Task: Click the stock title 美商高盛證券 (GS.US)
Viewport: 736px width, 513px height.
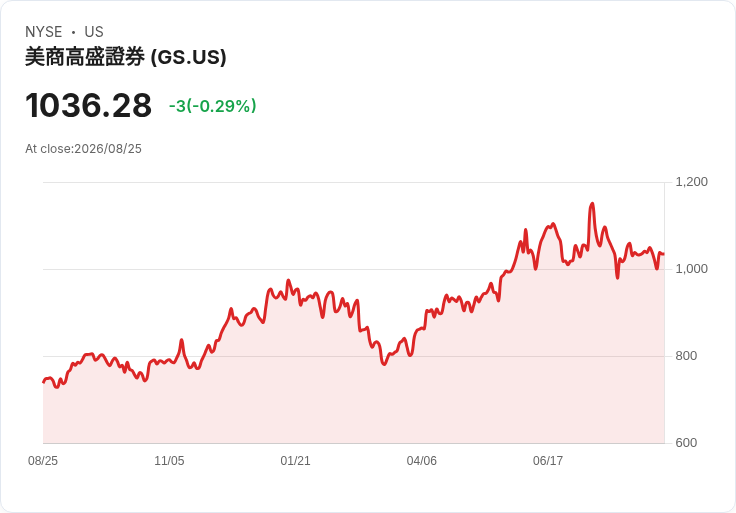Action: point(125,57)
